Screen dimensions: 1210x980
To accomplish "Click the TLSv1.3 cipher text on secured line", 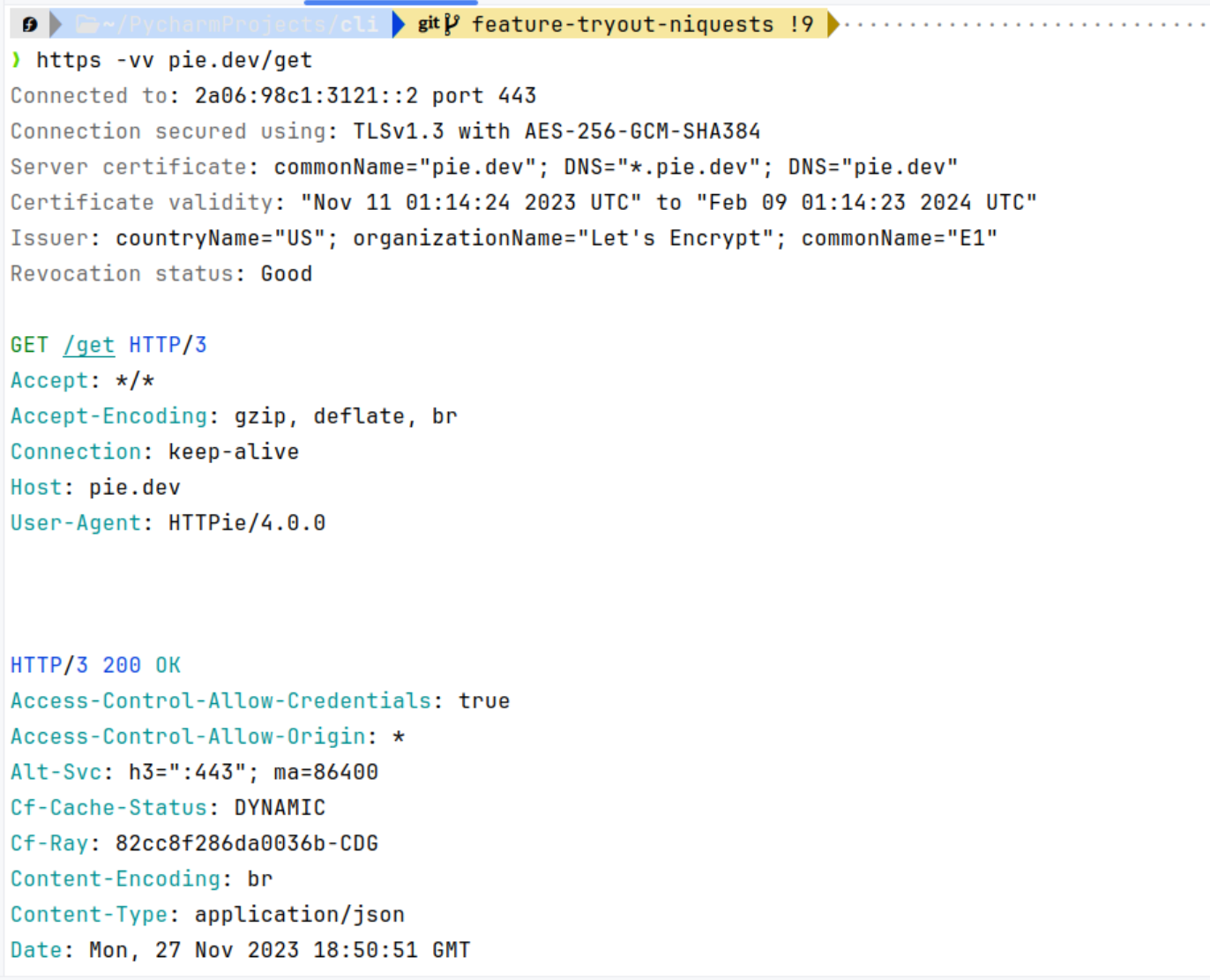I will coord(556,131).
